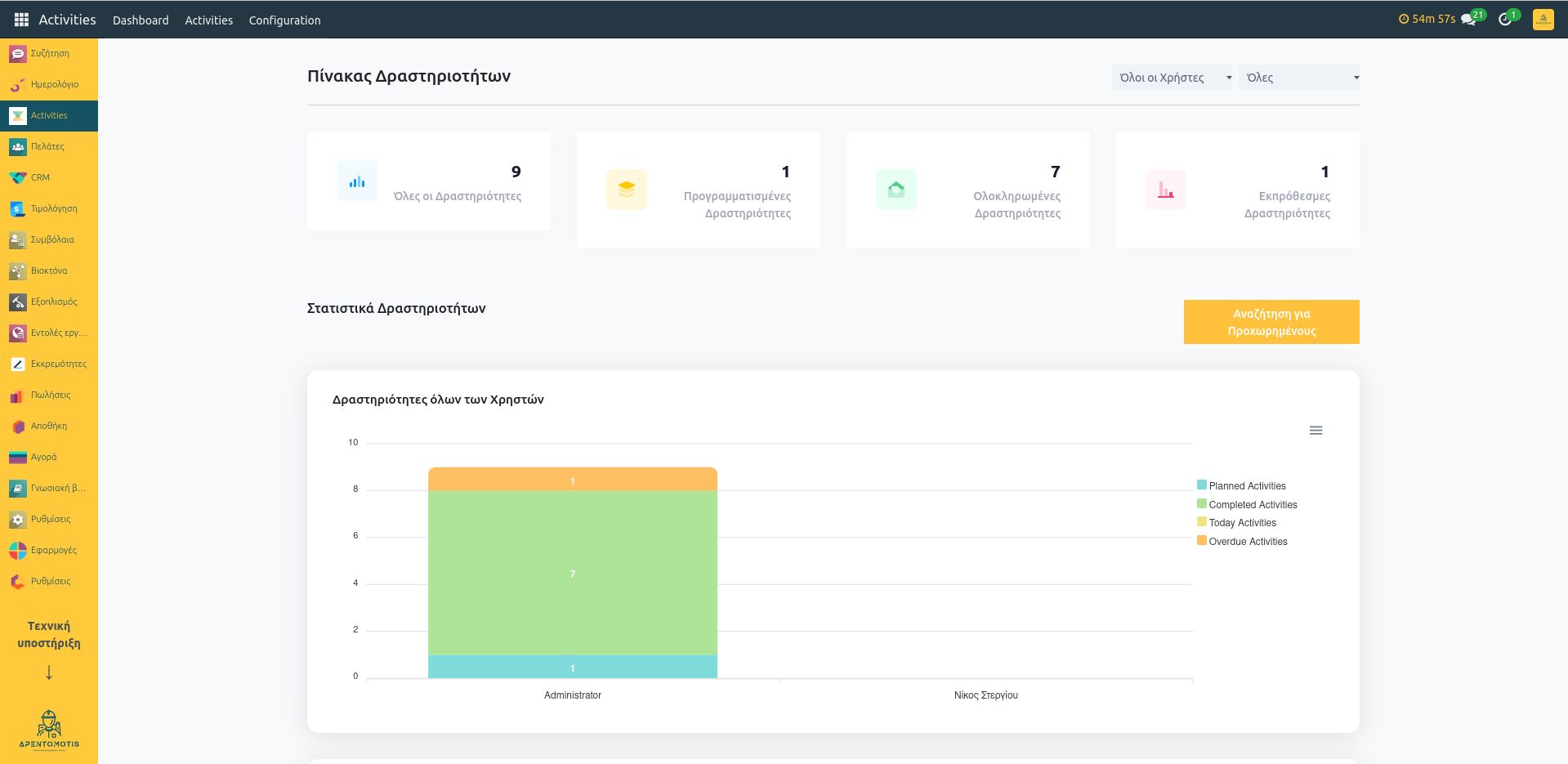
Task: Open Αποθήκη inventory icon in sidebar
Action: click(x=18, y=426)
